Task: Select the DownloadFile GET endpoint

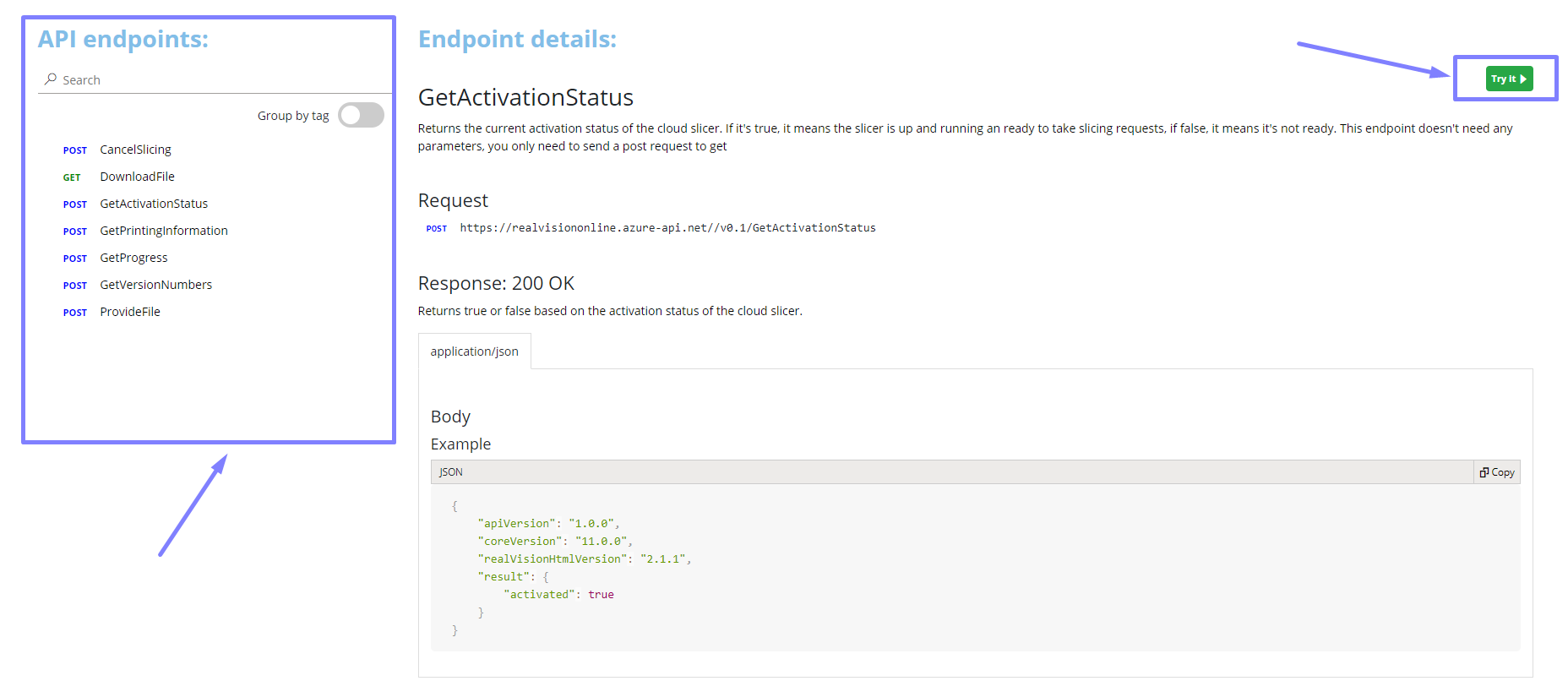Action: click(x=137, y=177)
